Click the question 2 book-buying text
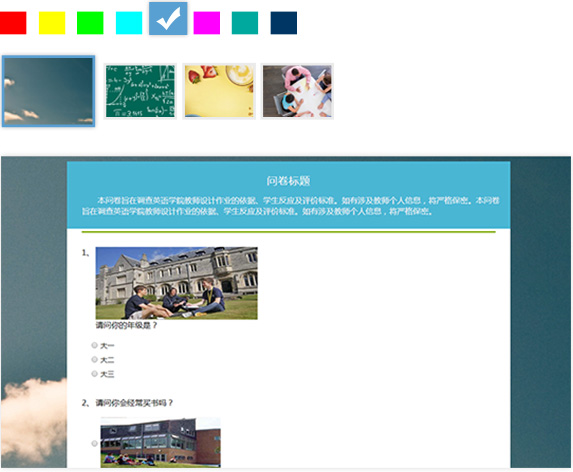The width and height of the screenshot is (573, 472). 134,403
